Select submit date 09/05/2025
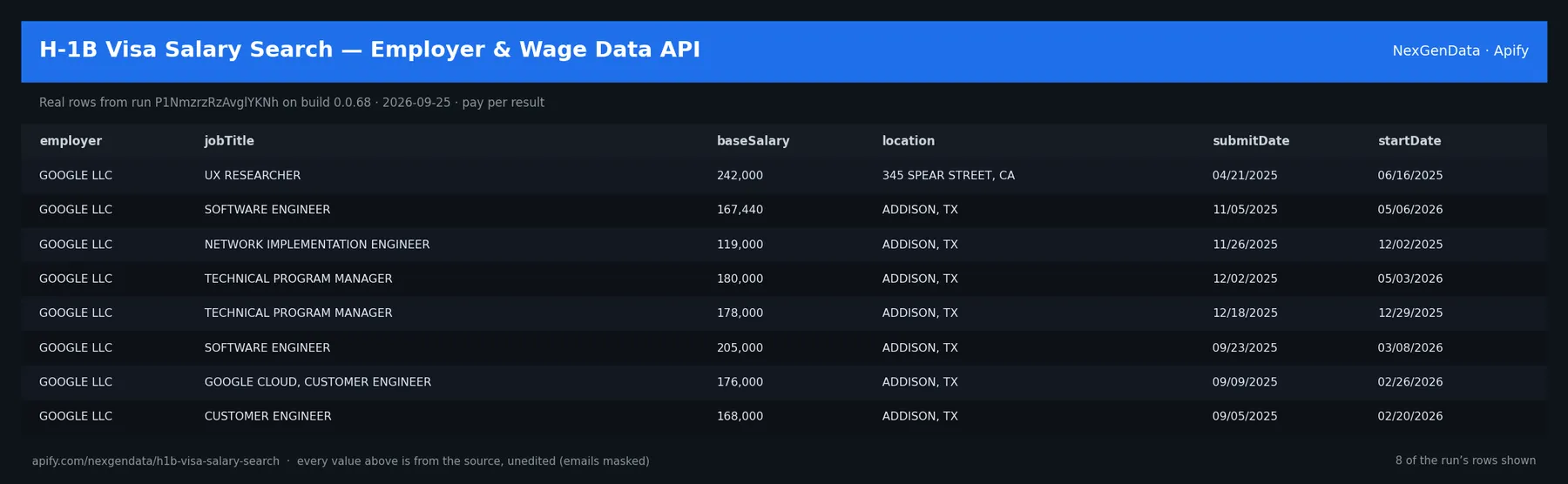 click(x=1245, y=416)
